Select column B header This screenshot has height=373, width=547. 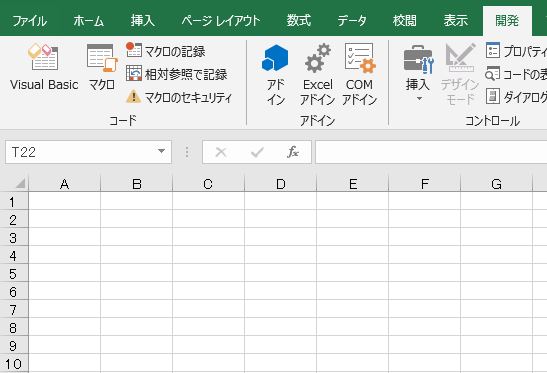pos(137,184)
